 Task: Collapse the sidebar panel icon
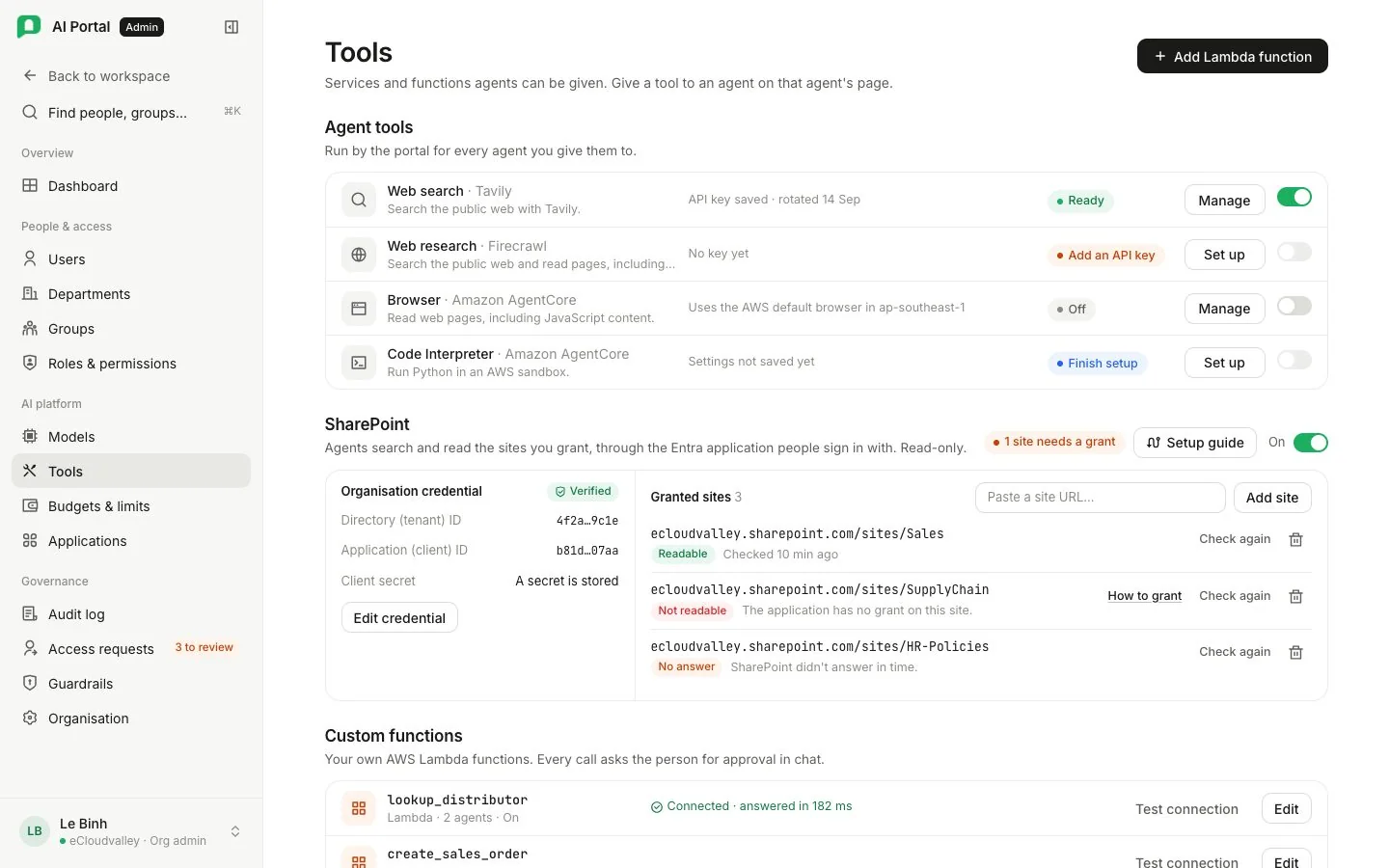[x=231, y=27]
